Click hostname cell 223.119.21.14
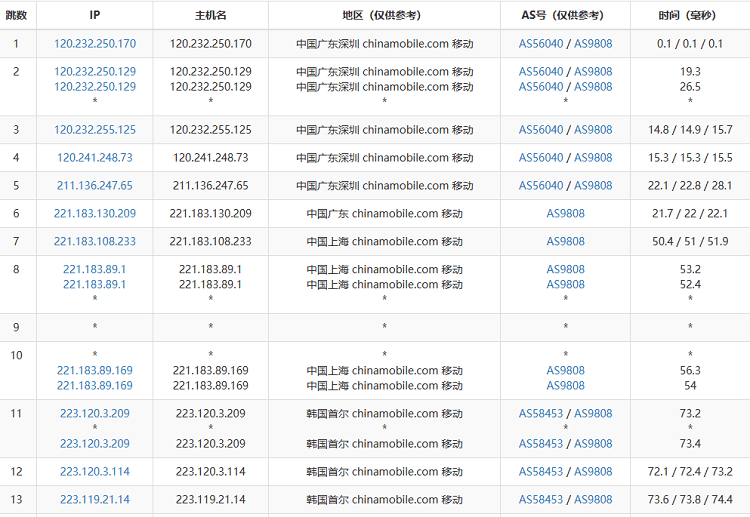750x517 pixels. point(210,499)
